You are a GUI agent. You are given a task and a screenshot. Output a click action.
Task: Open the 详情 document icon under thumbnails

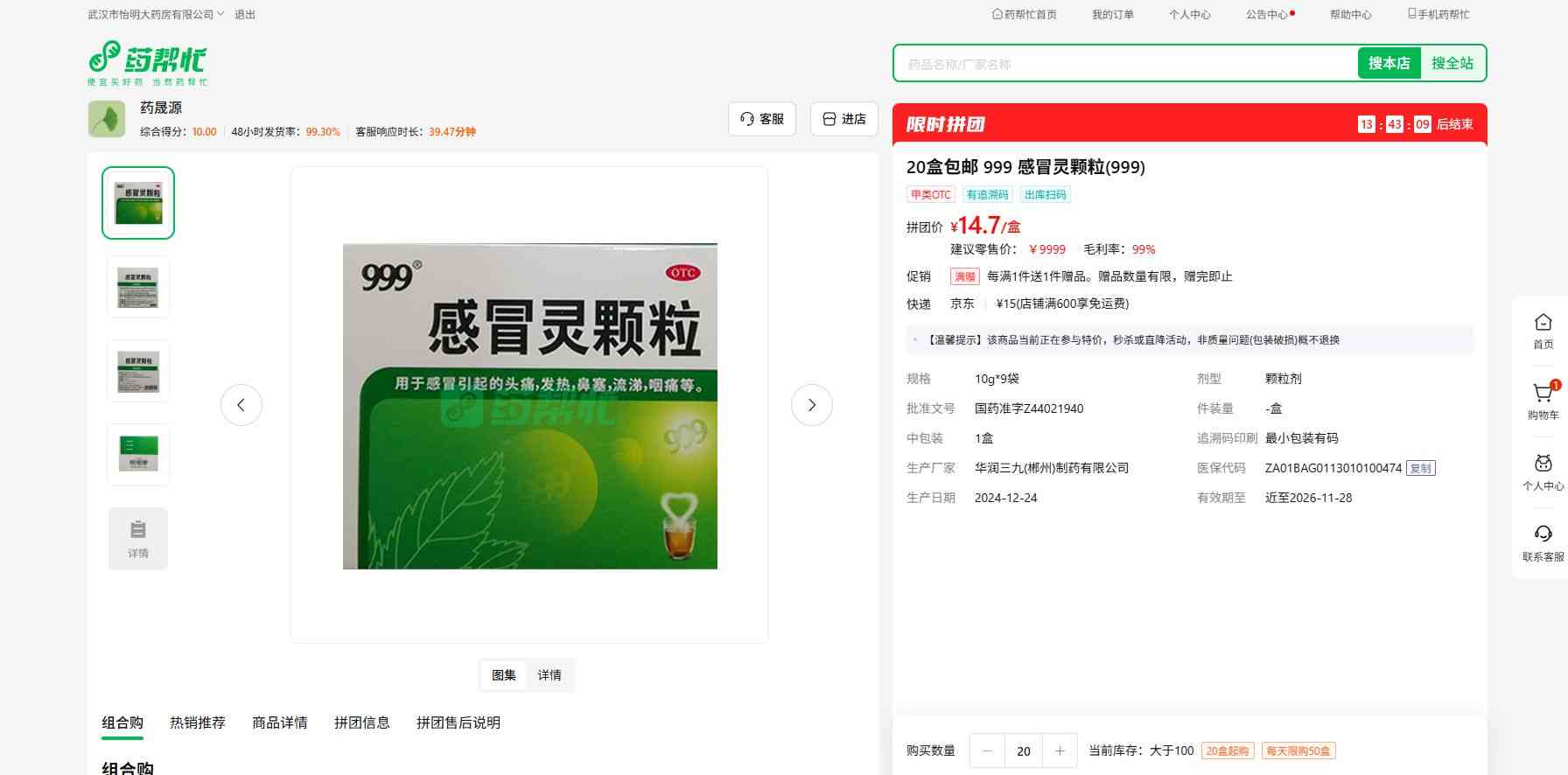[138, 539]
